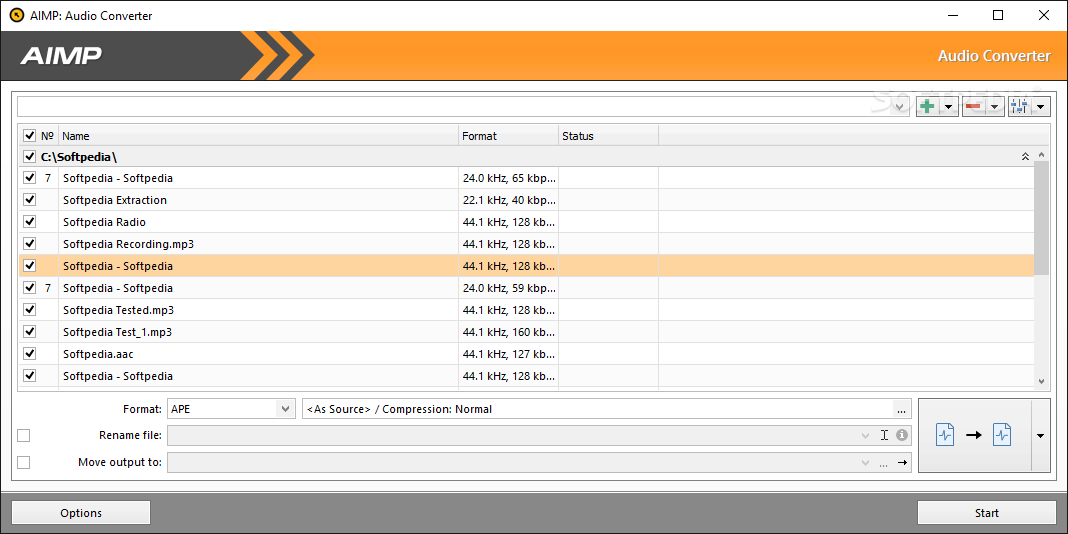Uncheck the C:\Softpedia\ group checkbox
1068x534 pixels.
29,157
